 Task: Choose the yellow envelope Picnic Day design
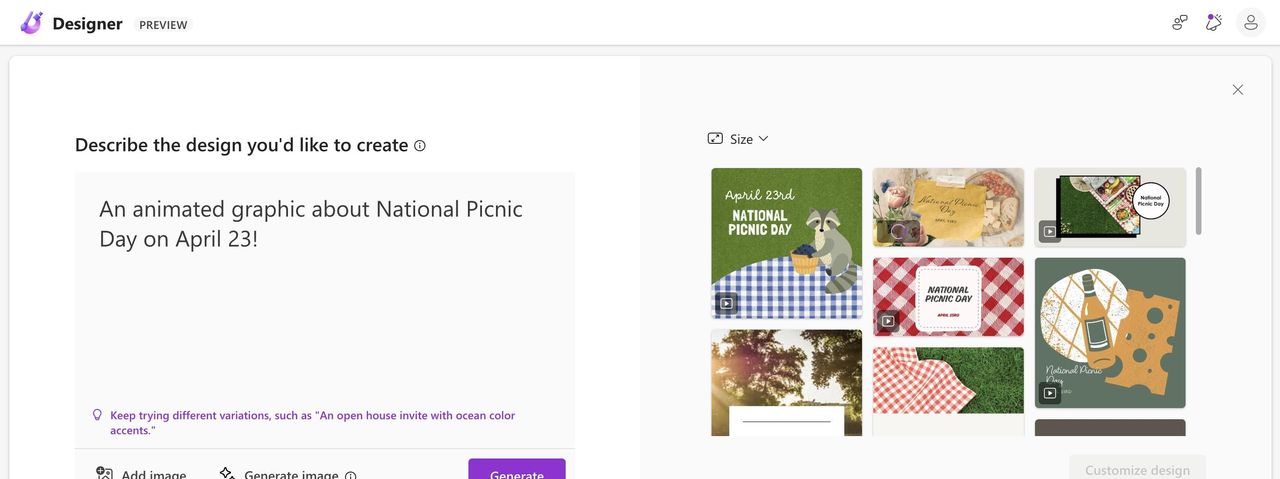(948, 207)
